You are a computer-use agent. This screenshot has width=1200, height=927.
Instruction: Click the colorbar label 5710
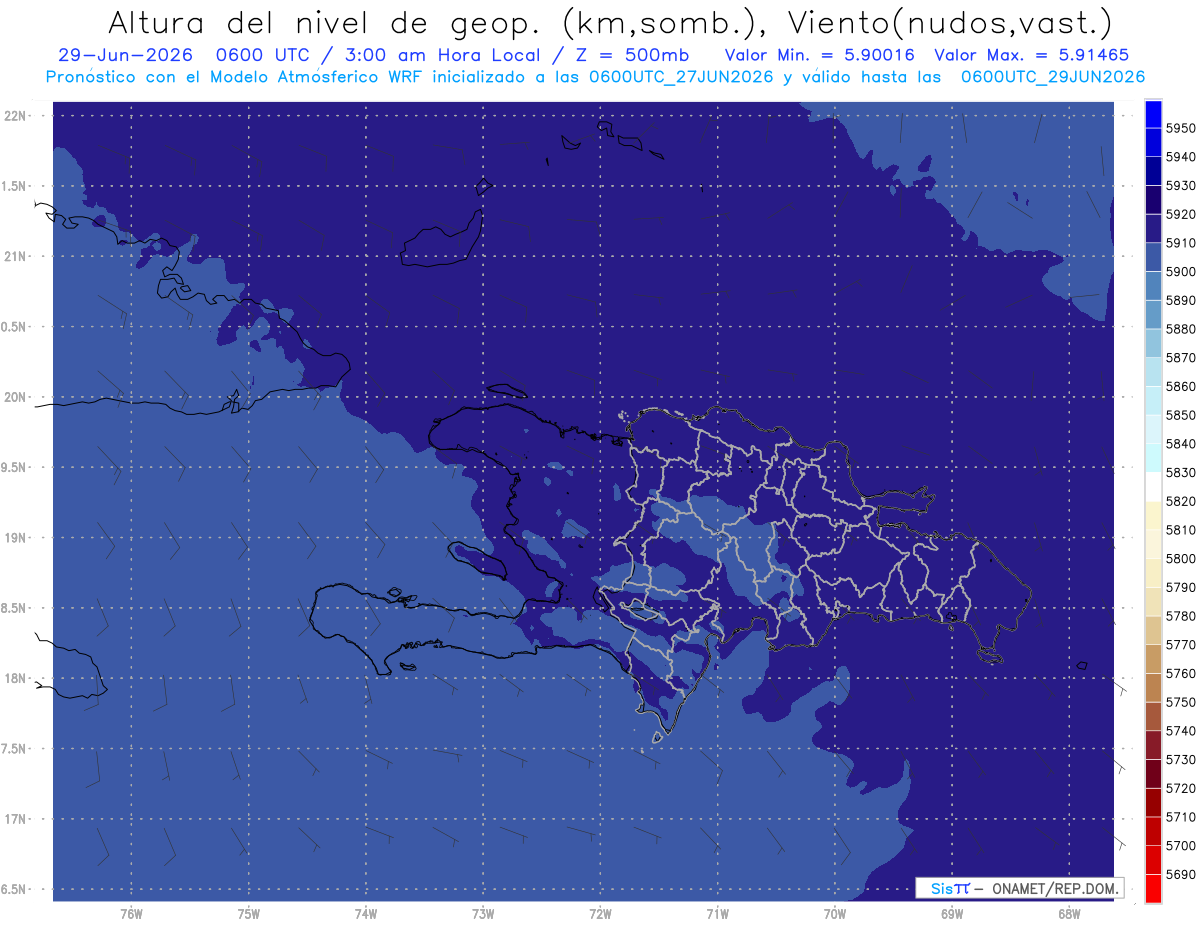1180,817
